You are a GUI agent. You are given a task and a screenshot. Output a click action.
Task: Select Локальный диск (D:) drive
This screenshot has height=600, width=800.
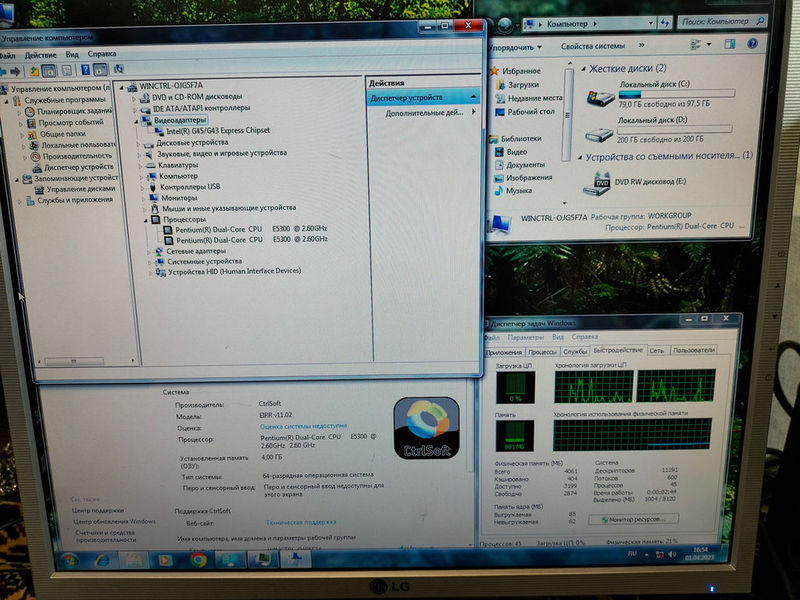659,130
